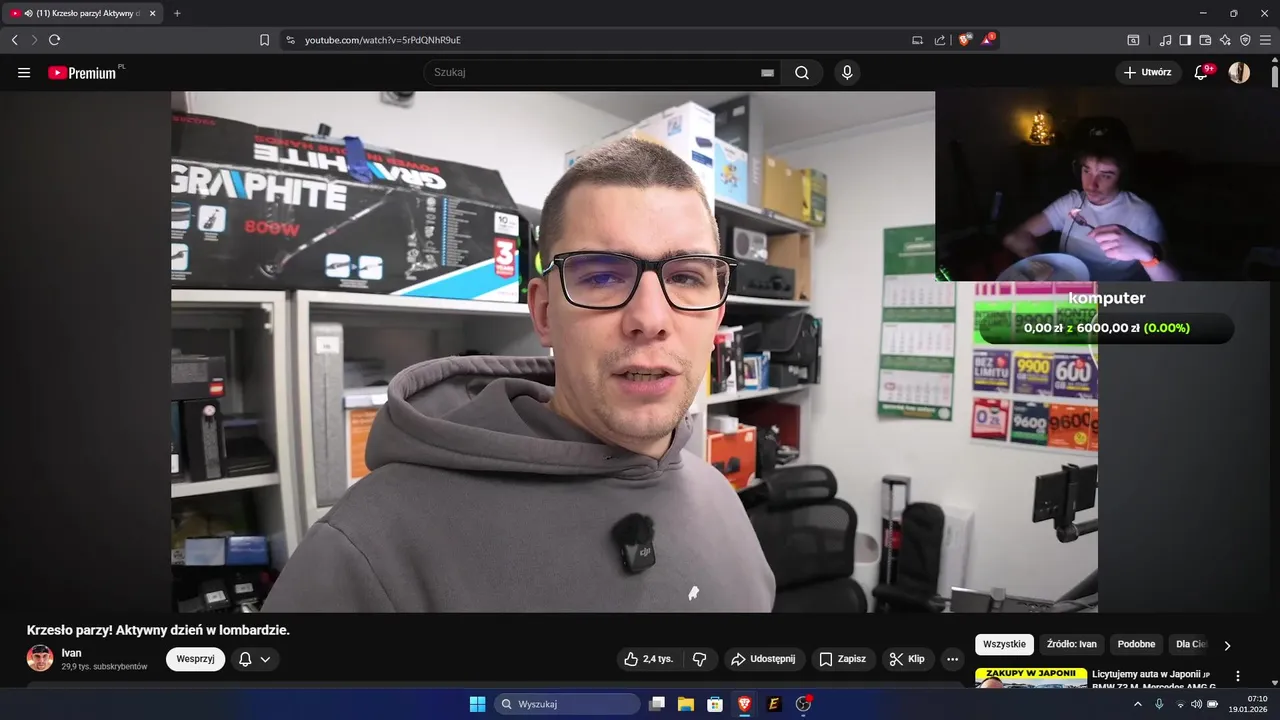Install the app with the address bar icon
This screenshot has height=720, width=1280.
pyautogui.click(x=917, y=40)
